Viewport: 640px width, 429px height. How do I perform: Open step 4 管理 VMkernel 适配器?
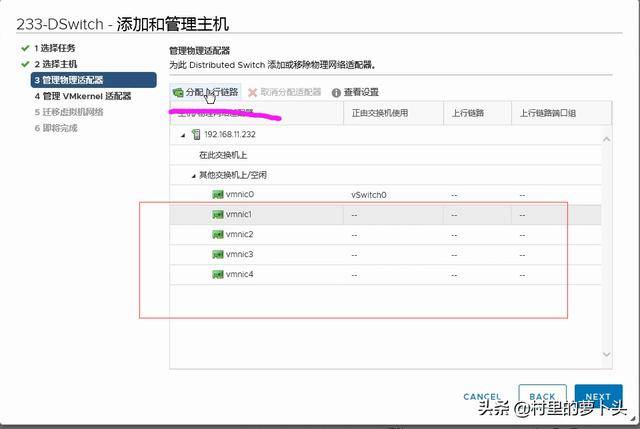coord(82,96)
